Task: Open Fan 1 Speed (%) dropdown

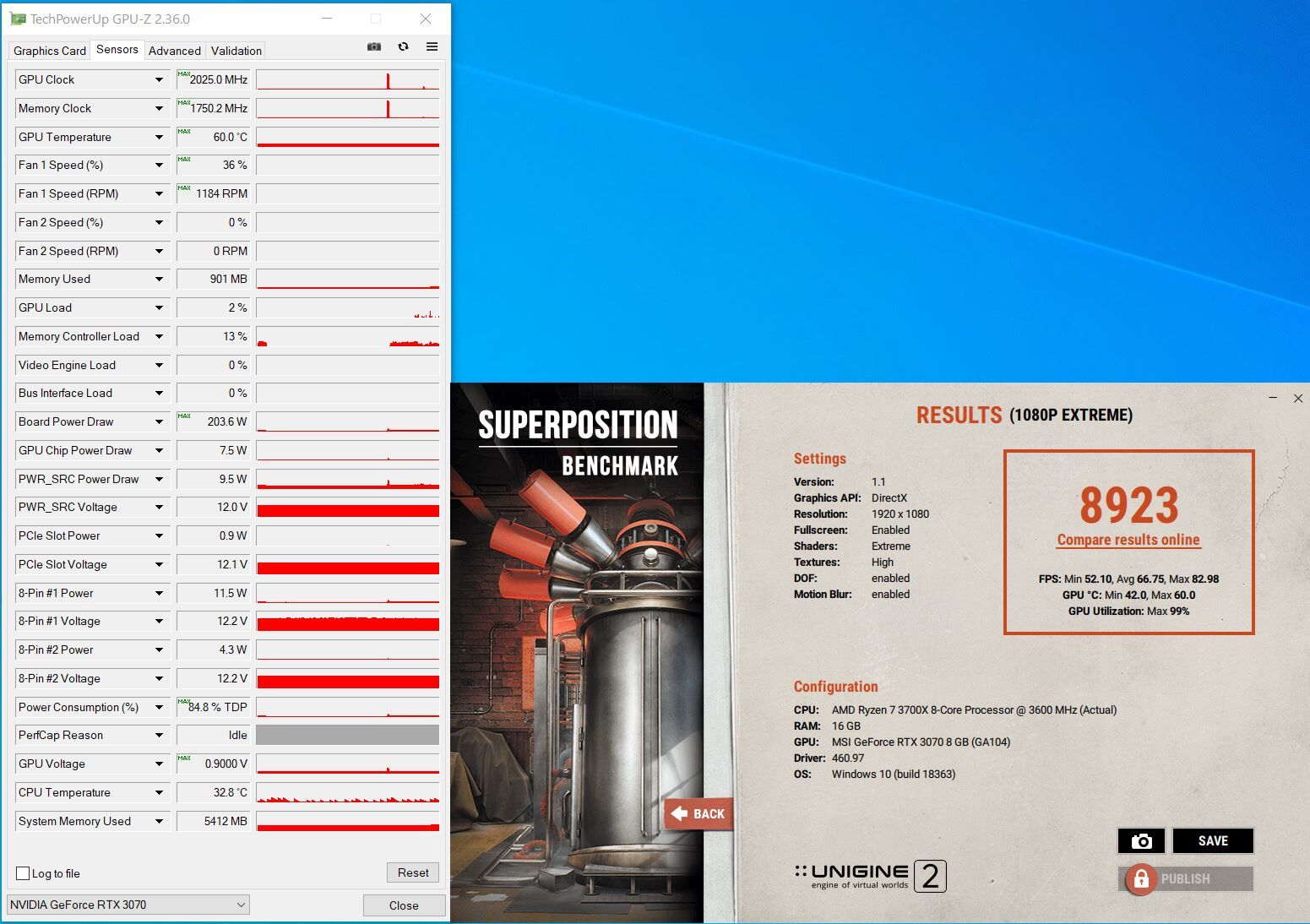Action: (x=159, y=165)
